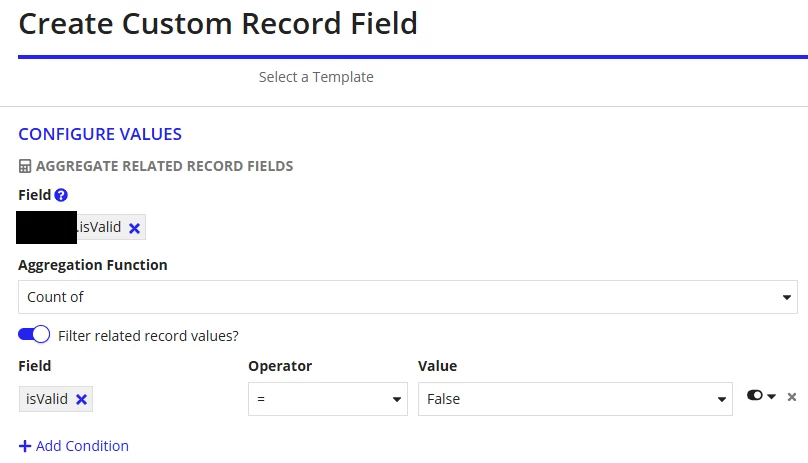The height and width of the screenshot is (463, 808).
Task: Click empty space in filter Field picker
Action: click(165, 399)
